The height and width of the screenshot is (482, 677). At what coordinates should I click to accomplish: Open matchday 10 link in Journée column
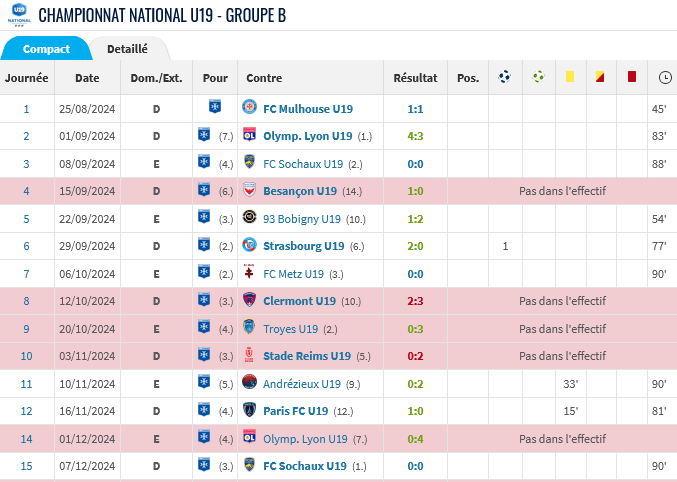[x=26, y=356]
